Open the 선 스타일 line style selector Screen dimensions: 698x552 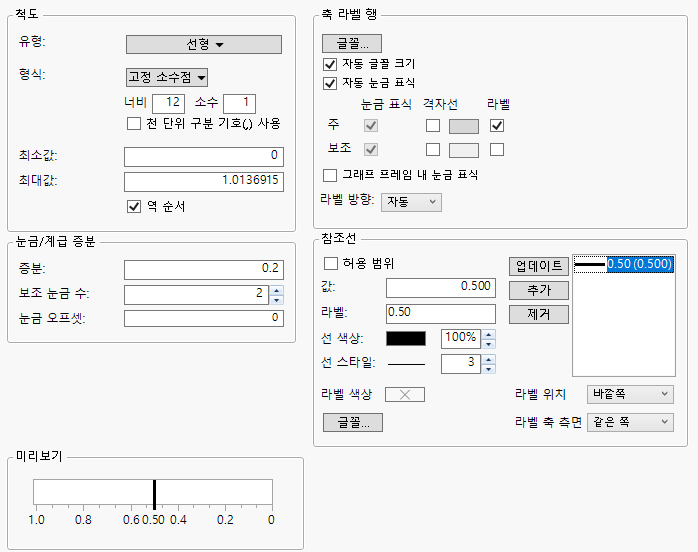pos(406,364)
